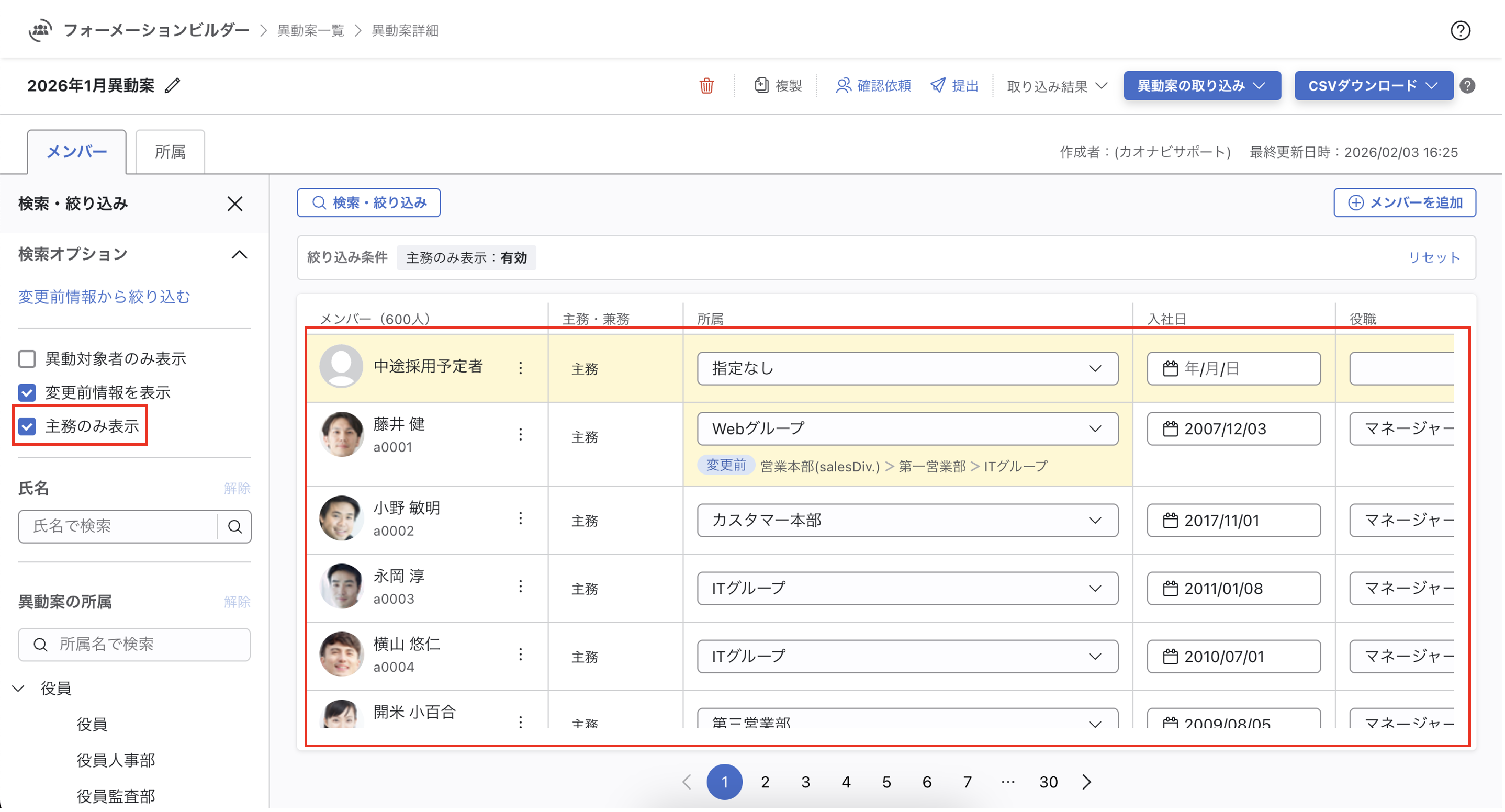
Task: Click the red trash delete icon
Action: point(706,86)
